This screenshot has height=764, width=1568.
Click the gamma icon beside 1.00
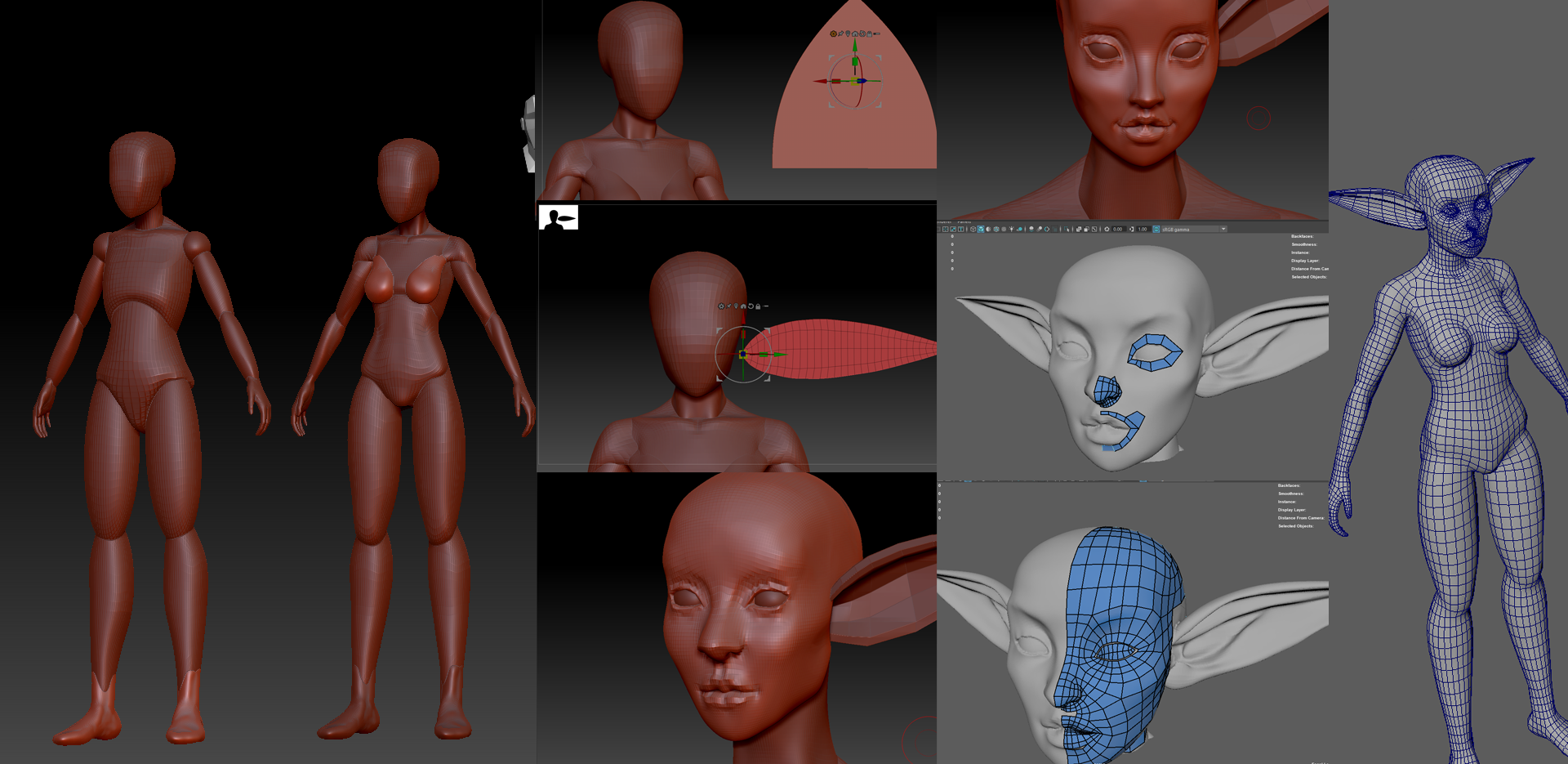(x=1131, y=229)
